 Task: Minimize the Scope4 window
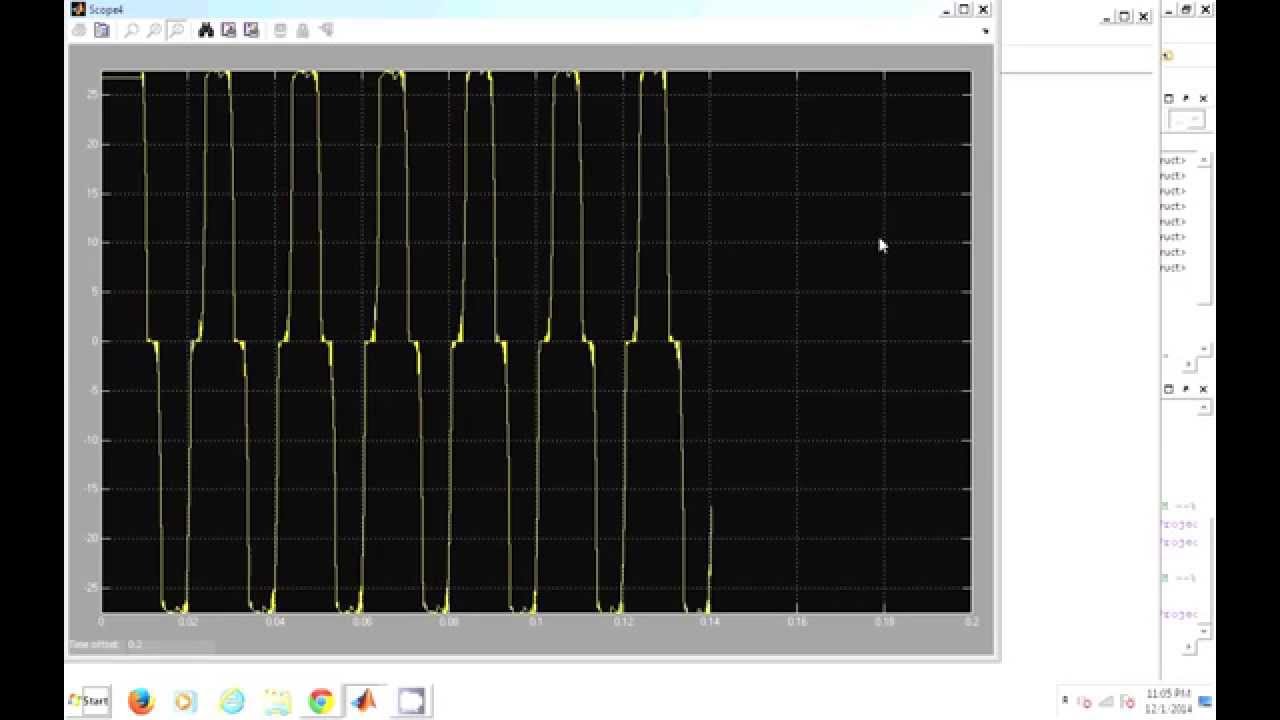click(x=946, y=10)
